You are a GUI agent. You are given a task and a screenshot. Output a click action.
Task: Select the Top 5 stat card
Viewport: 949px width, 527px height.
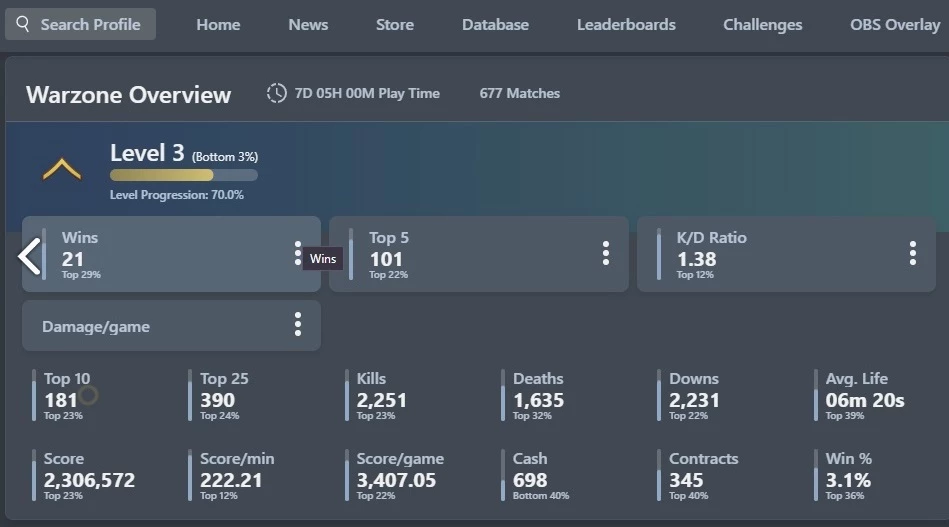coord(479,254)
